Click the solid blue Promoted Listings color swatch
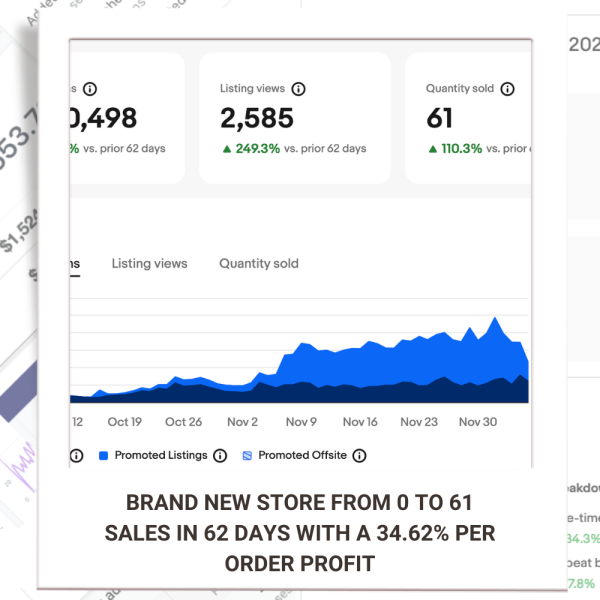This screenshot has height=600, width=600. (103, 455)
